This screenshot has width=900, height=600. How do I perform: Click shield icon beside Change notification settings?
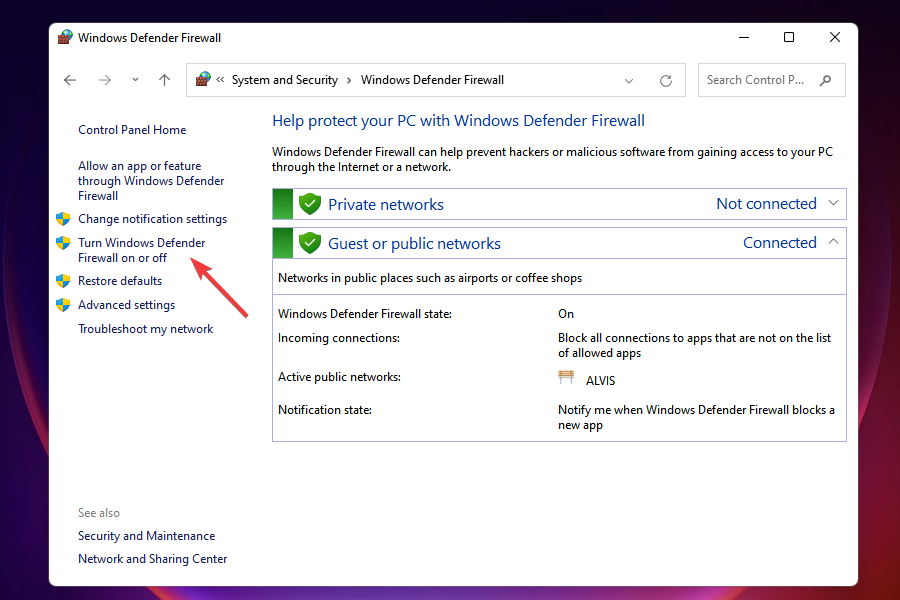point(63,219)
